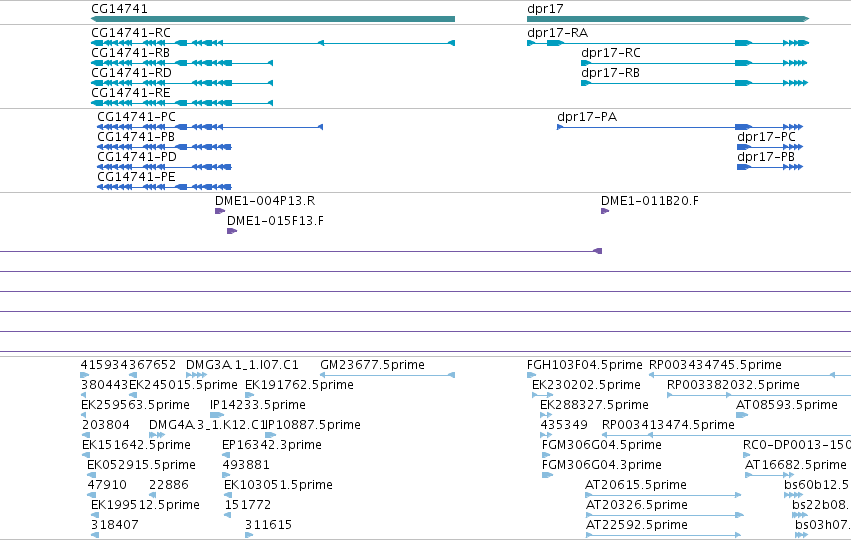Click the dpr17-RB transcript label
Image resolution: width=851 pixels, height=540 pixels.
coord(610,73)
